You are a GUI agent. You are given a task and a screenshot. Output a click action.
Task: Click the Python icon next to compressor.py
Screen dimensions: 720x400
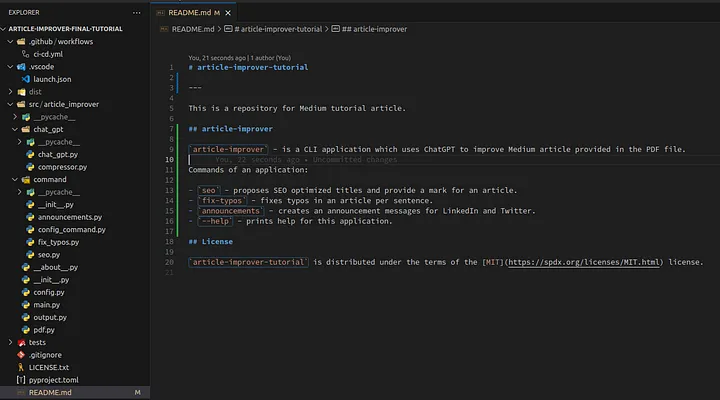point(30,167)
